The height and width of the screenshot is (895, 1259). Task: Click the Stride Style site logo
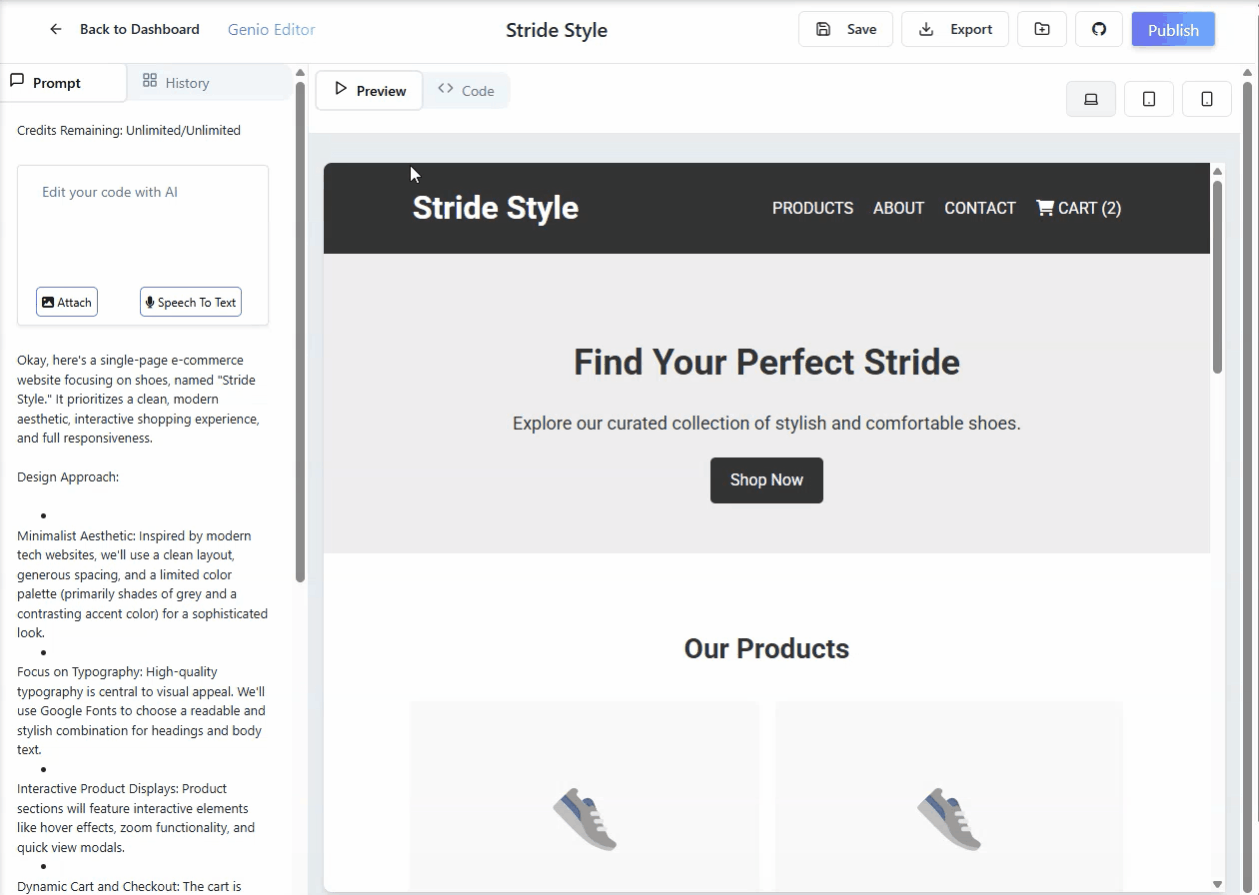(495, 208)
